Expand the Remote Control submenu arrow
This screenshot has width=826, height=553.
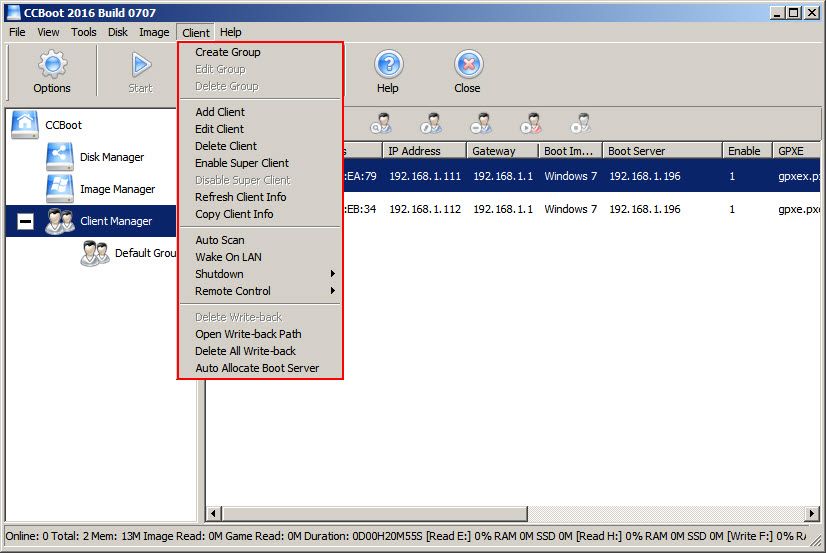(332, 291)
